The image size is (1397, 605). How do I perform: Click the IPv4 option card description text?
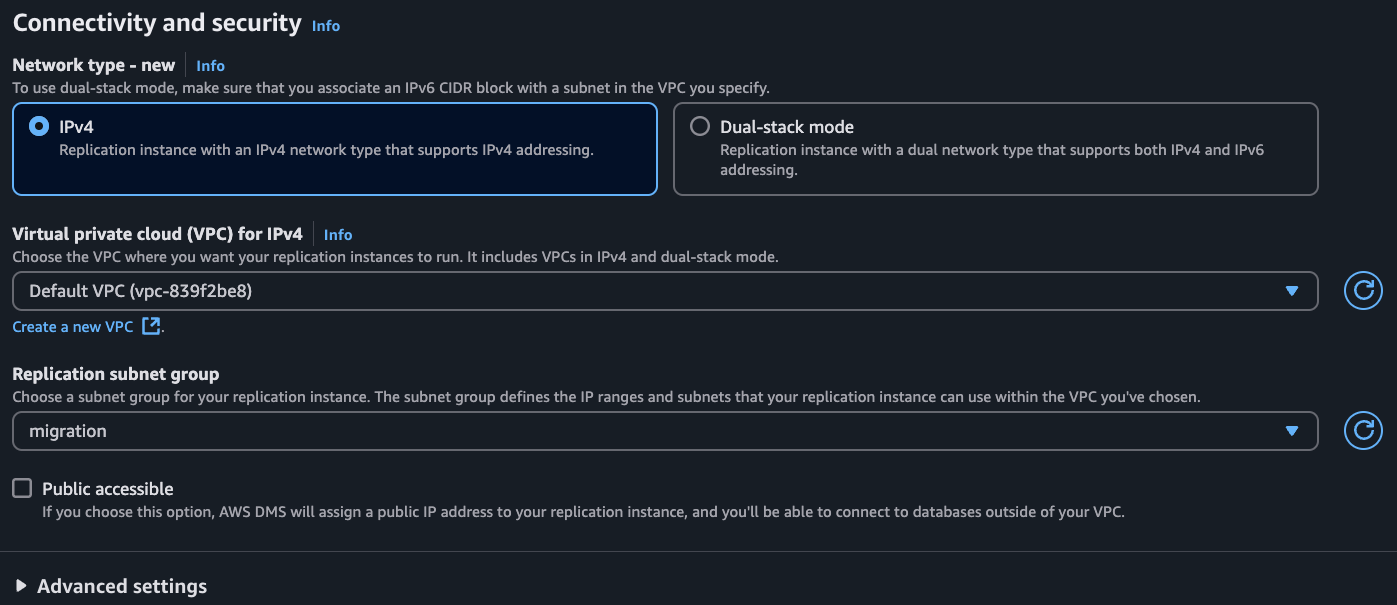point(326,151)
